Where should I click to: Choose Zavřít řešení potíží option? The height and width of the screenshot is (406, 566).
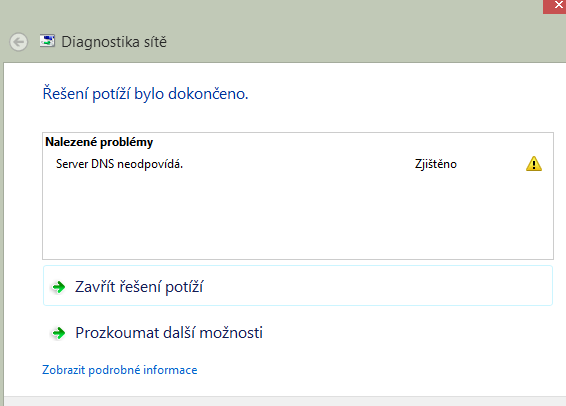click(x=298, y=286)
